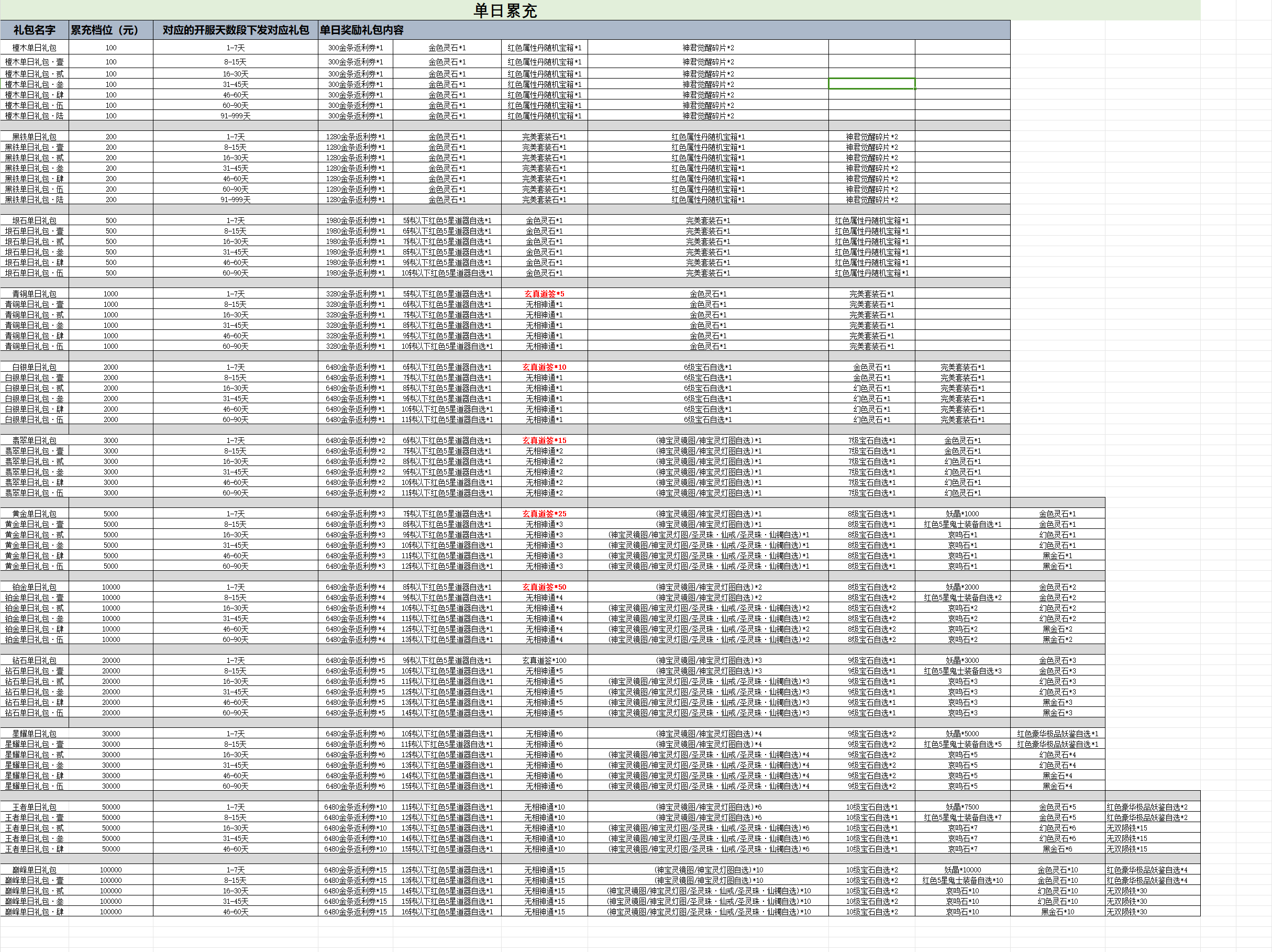Select header 对应的开服天数段下发对应礼包

pos(236,30)
